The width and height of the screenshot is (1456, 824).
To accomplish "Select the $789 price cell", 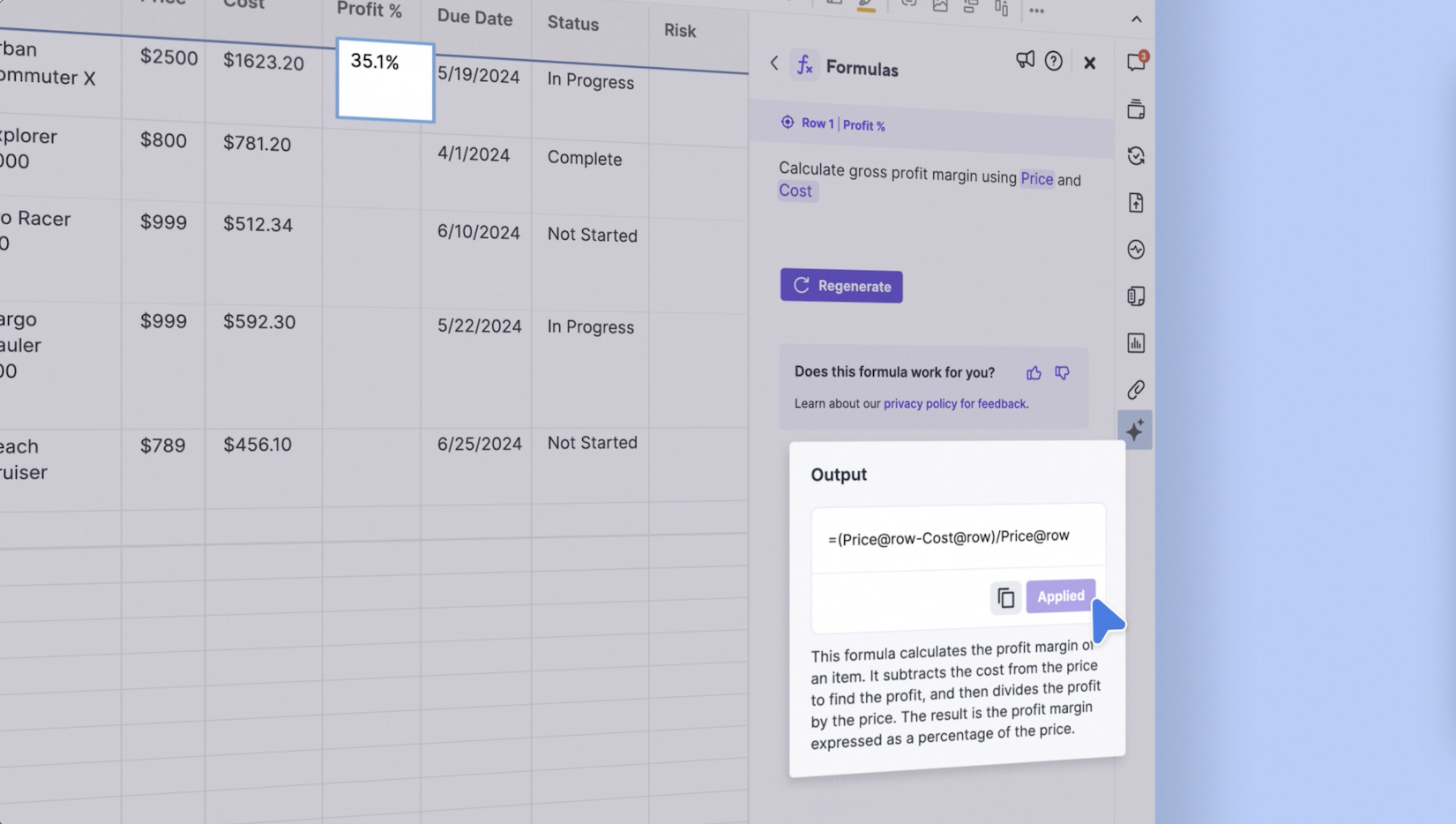I will (x=163, y=469).
